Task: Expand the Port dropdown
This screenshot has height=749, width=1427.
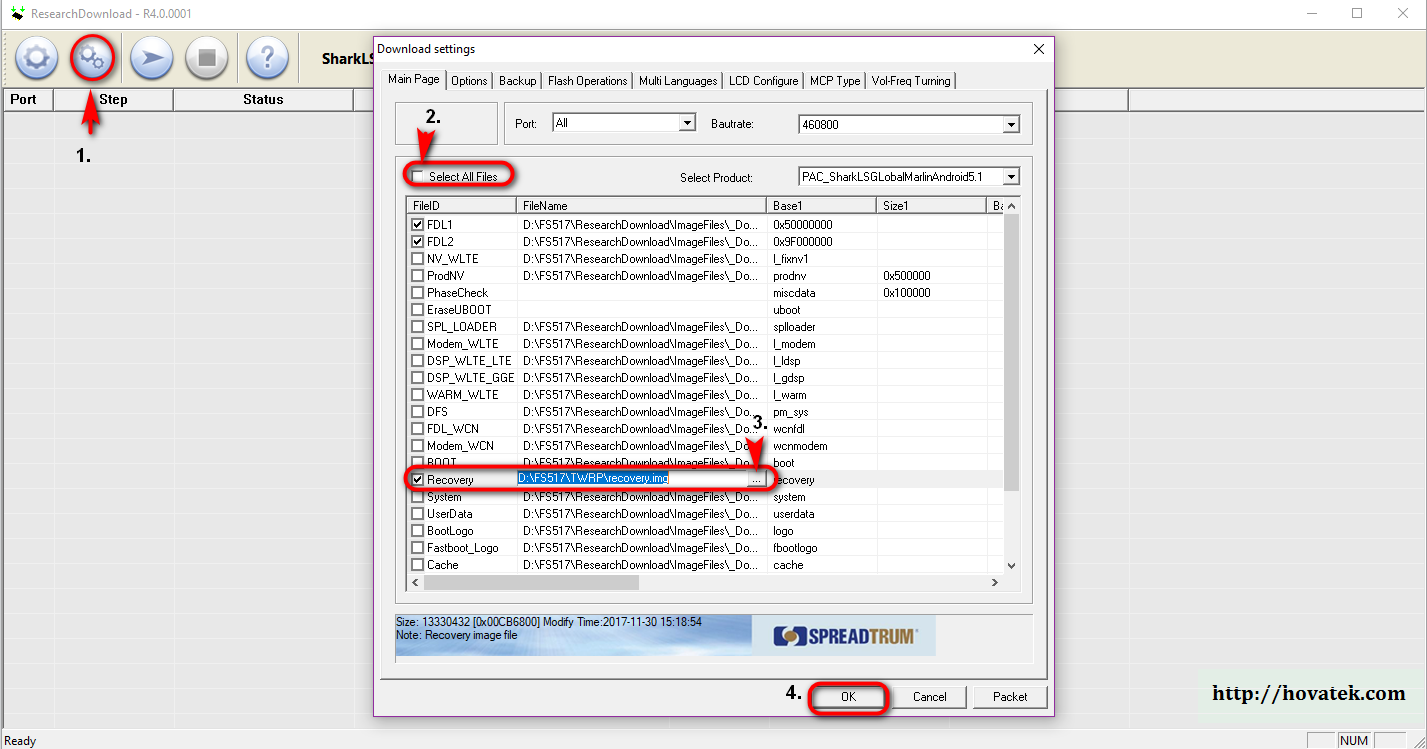Action: pyautogui.click(x=687, y=123)
